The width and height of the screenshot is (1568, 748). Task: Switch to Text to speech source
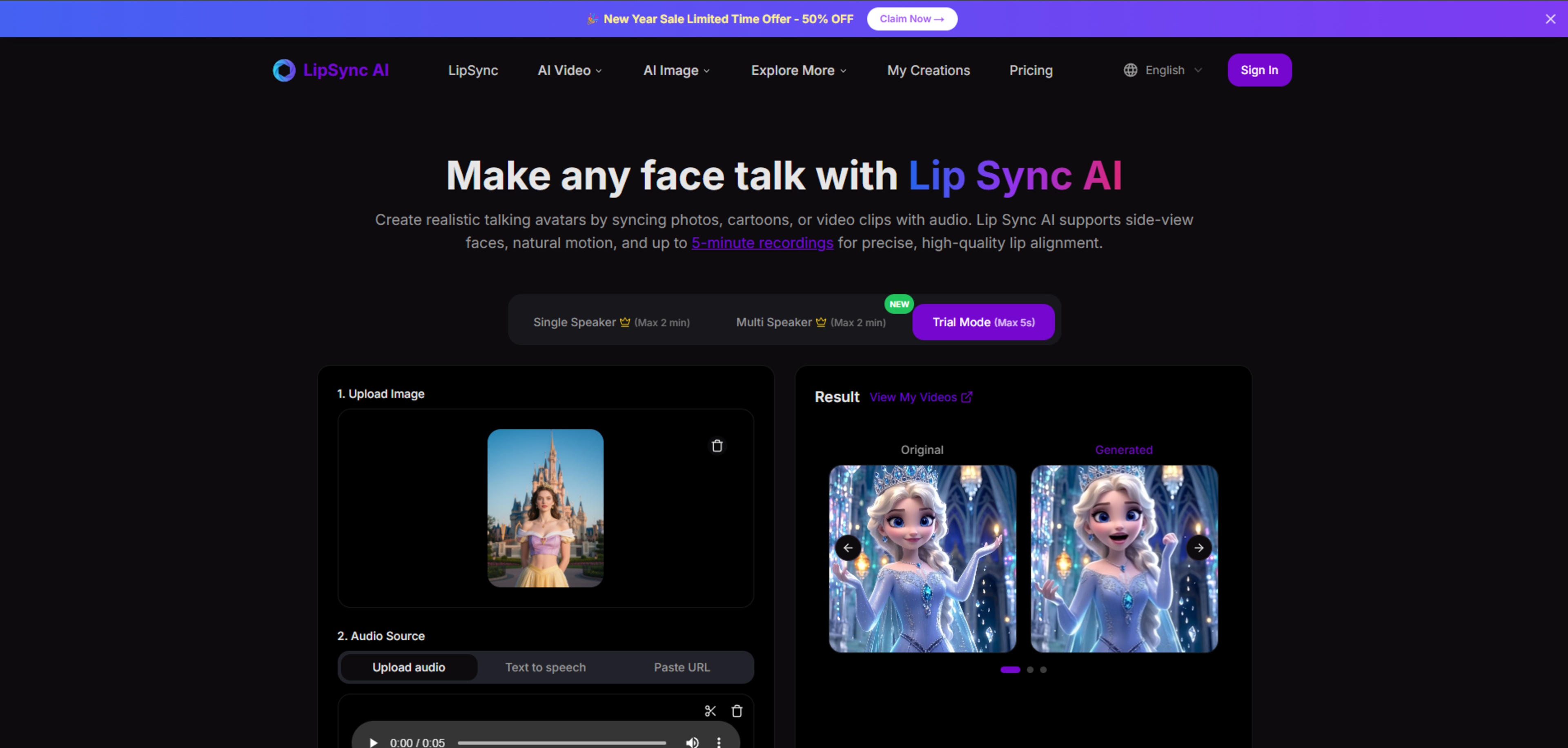point(546,667)
